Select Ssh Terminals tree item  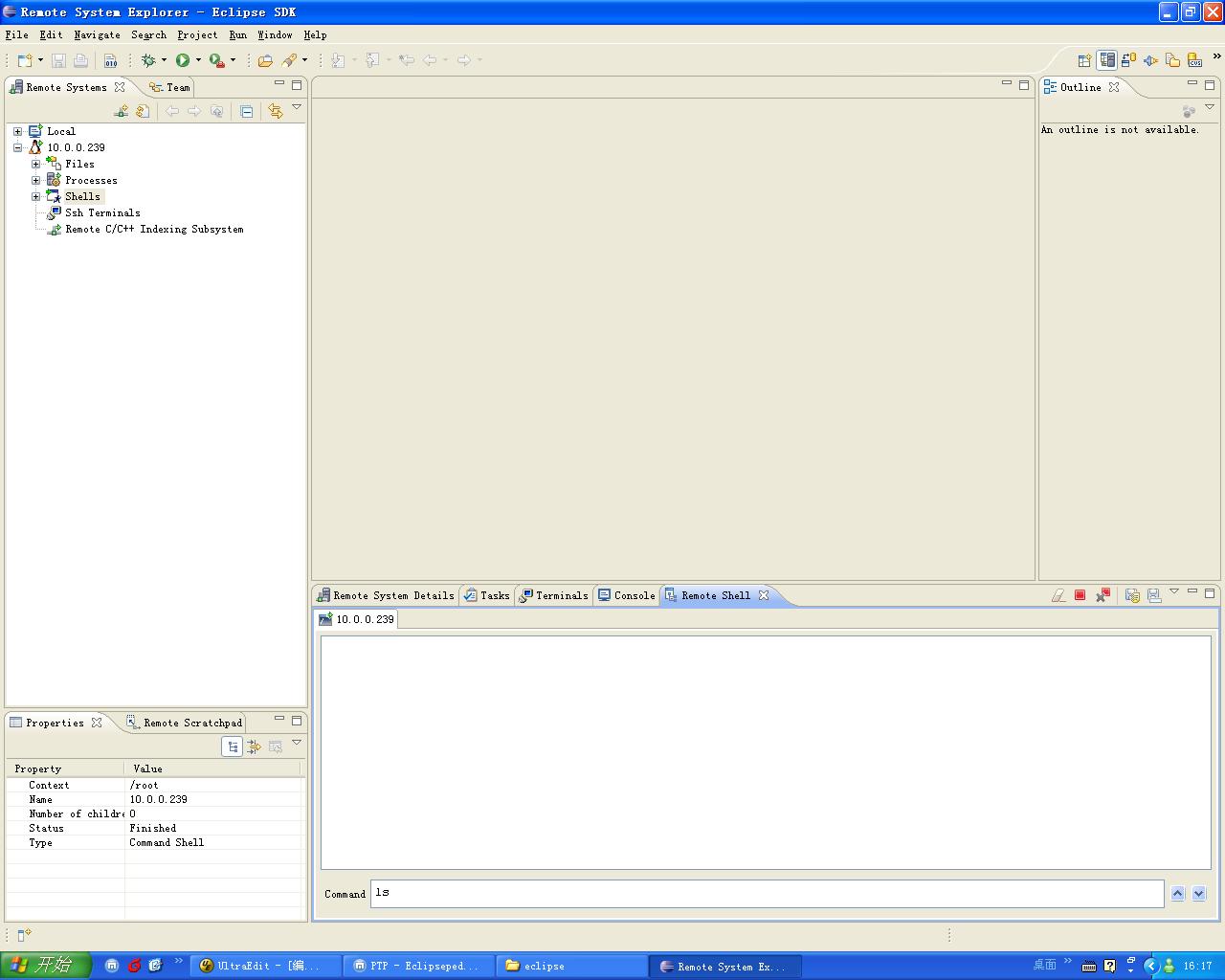pos(102,212)
